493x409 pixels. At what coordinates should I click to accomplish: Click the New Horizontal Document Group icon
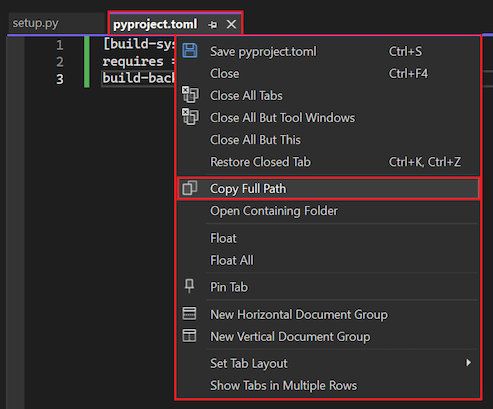(x=189, y=314)
